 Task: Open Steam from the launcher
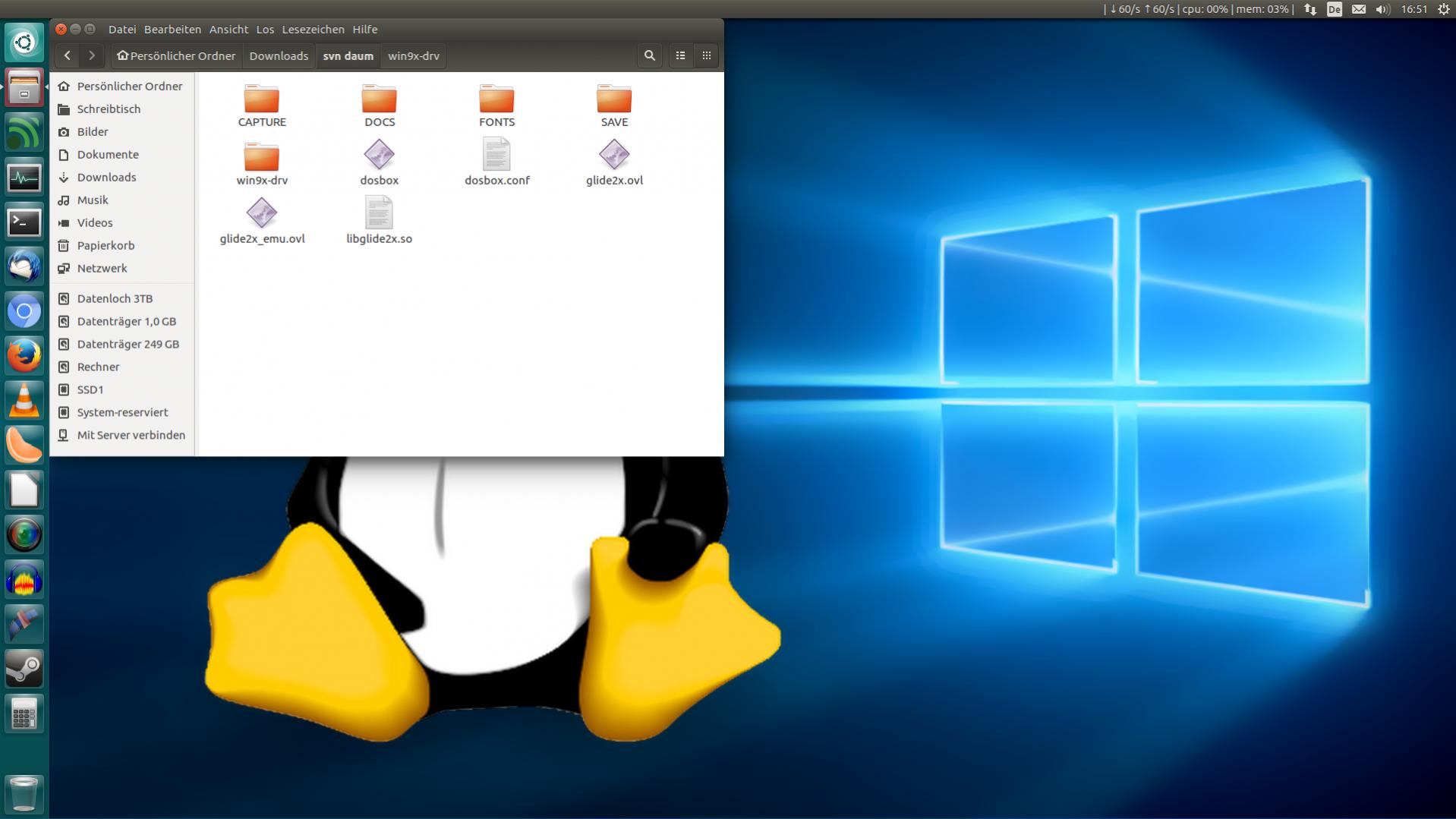[24, 669]
